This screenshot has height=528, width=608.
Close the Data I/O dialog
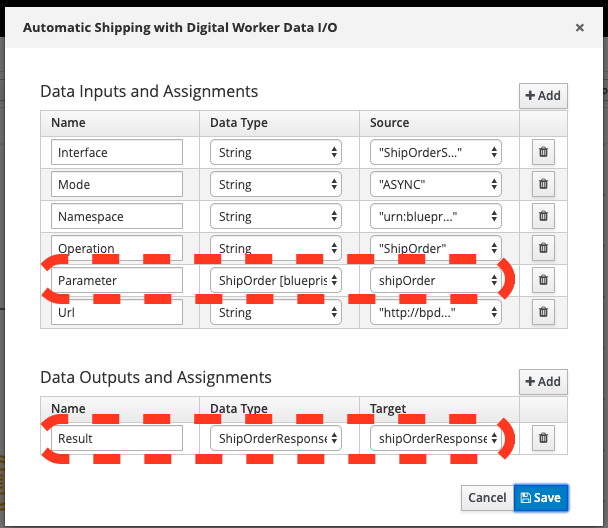[x=580, y=28]
